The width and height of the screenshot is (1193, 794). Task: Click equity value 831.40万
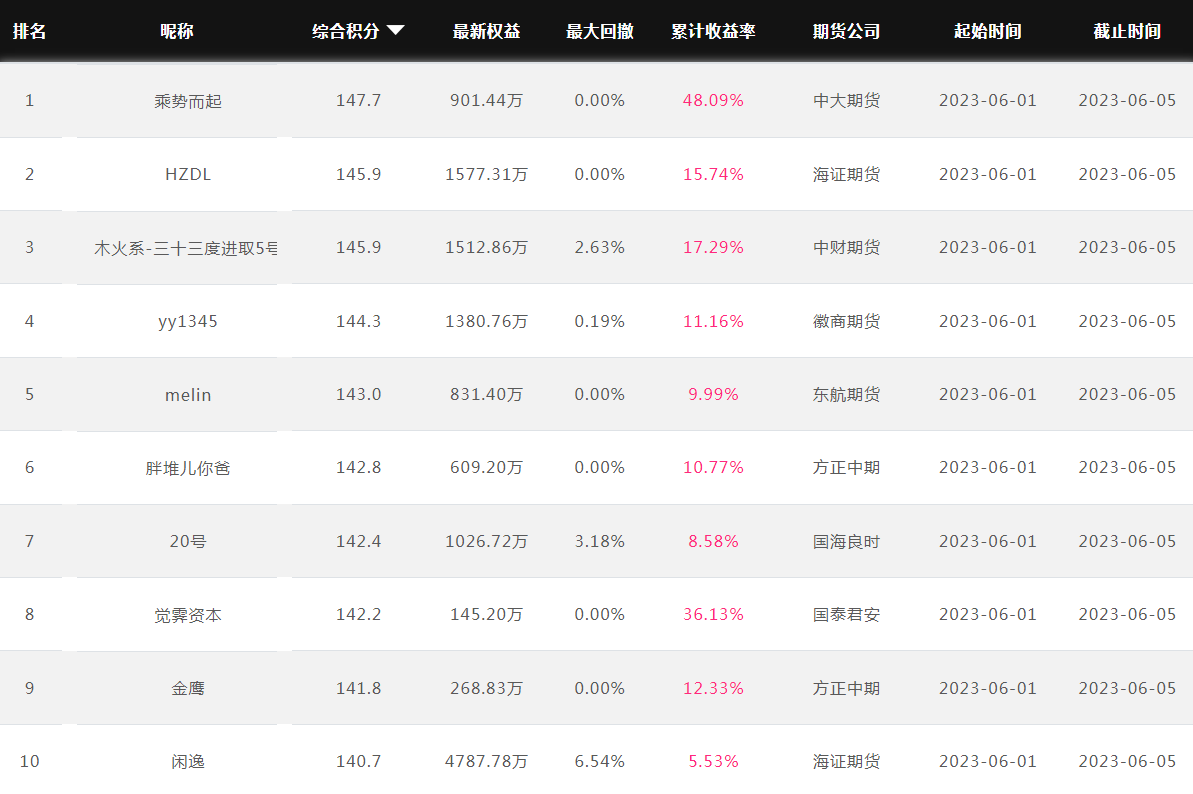(486, 394)
